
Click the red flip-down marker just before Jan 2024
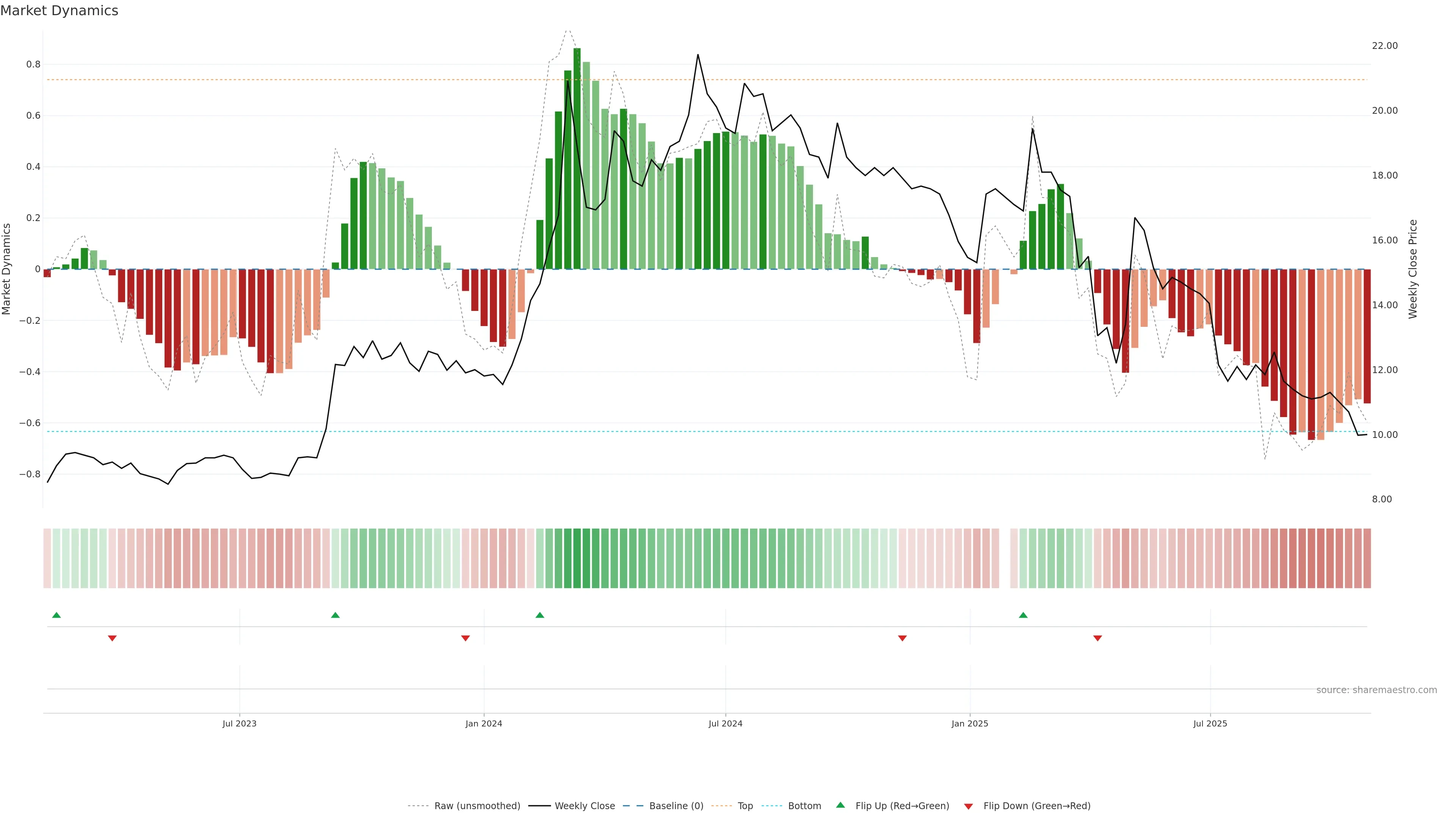465,638
